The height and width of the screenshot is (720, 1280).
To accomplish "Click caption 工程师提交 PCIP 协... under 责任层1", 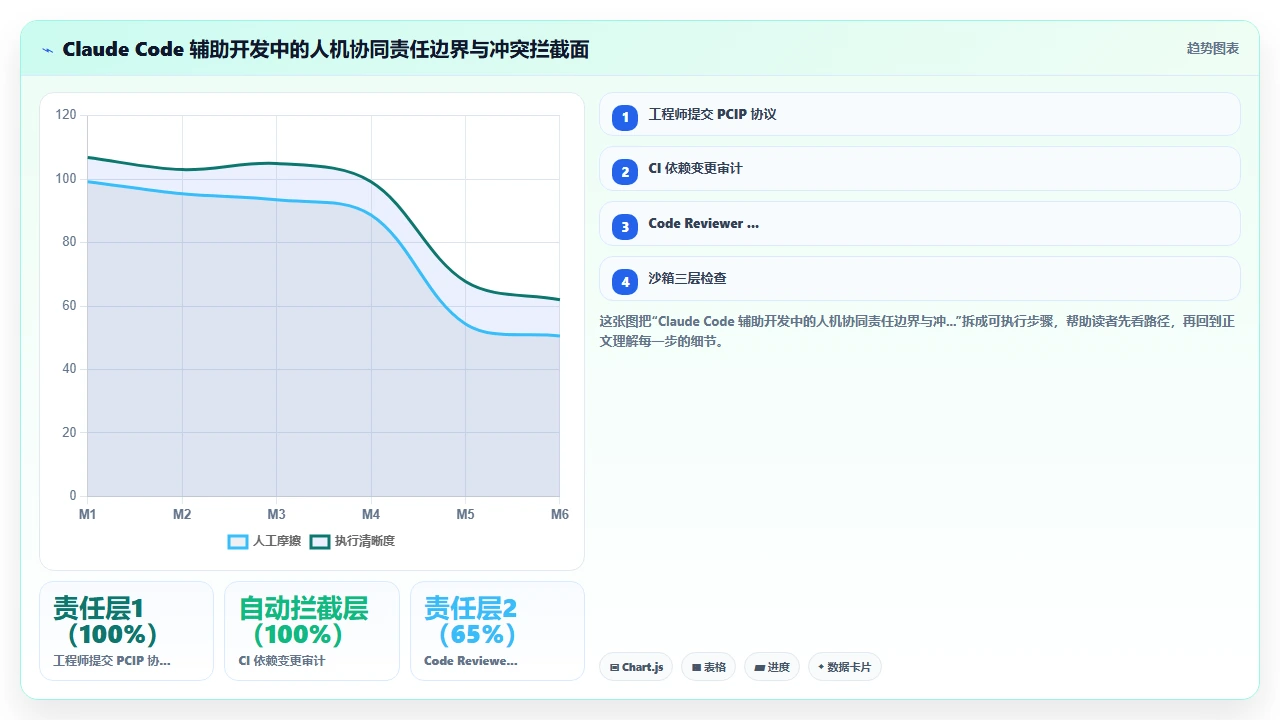I will [x=112, y=661].
